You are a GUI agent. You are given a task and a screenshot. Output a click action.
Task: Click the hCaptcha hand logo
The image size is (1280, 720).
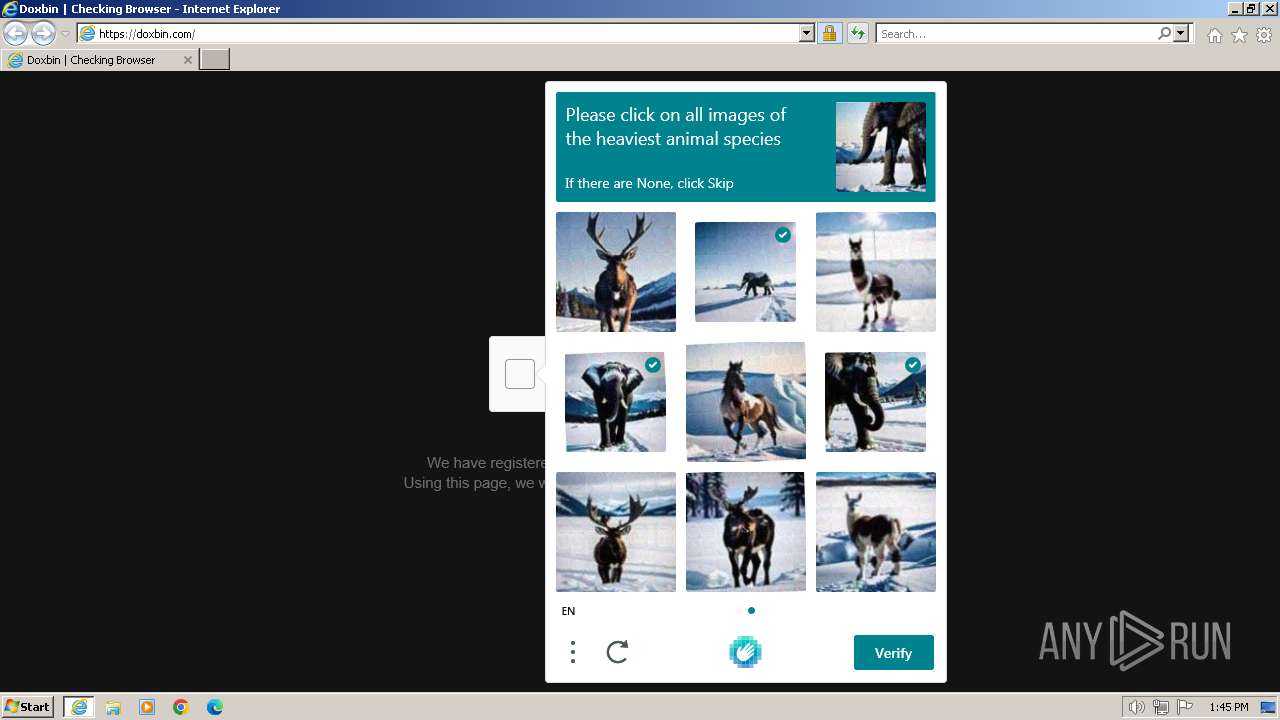745,652
